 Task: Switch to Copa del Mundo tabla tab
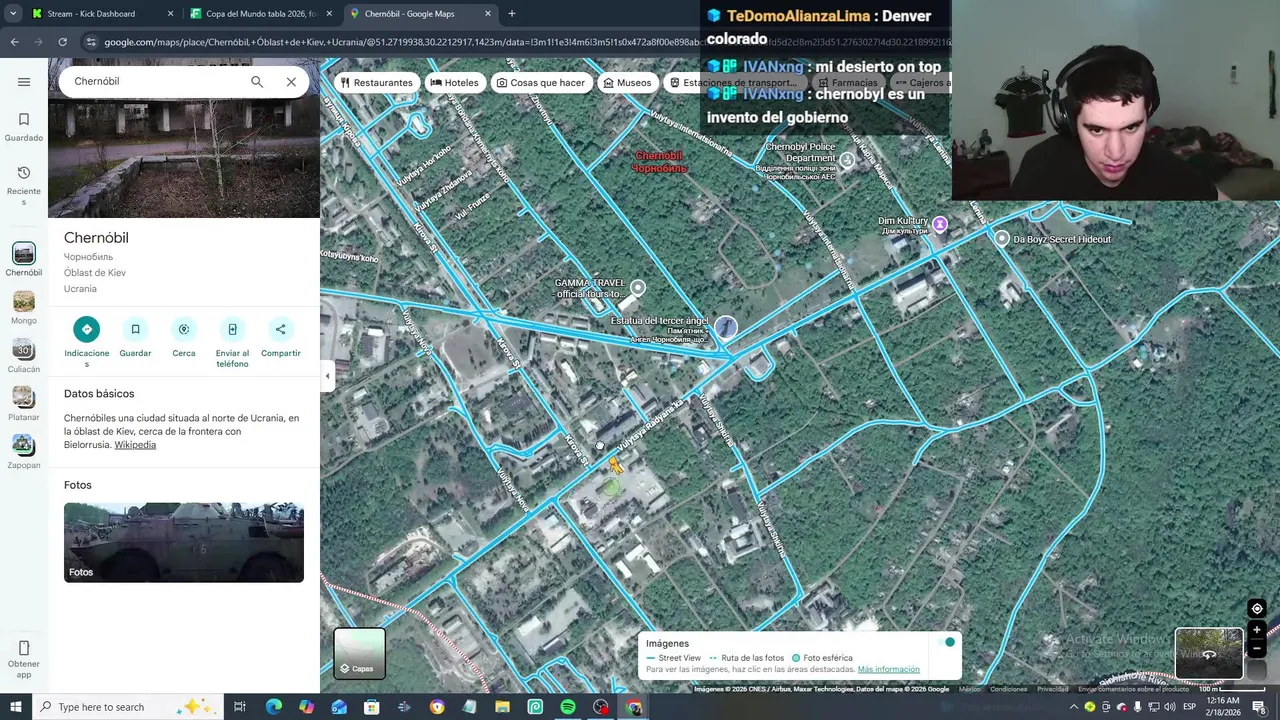(260, 14)
